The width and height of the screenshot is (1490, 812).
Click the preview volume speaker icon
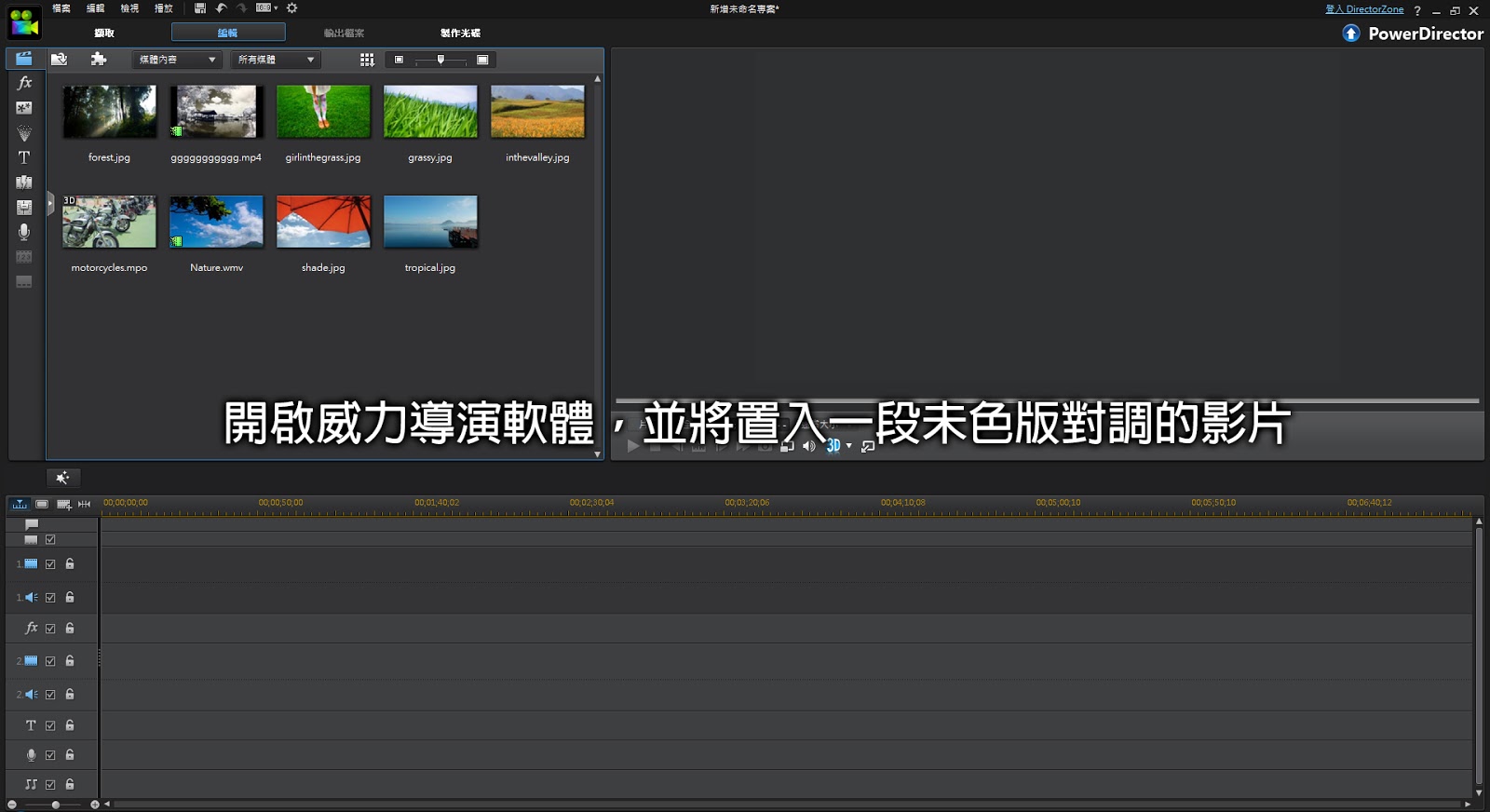[808, 446]
